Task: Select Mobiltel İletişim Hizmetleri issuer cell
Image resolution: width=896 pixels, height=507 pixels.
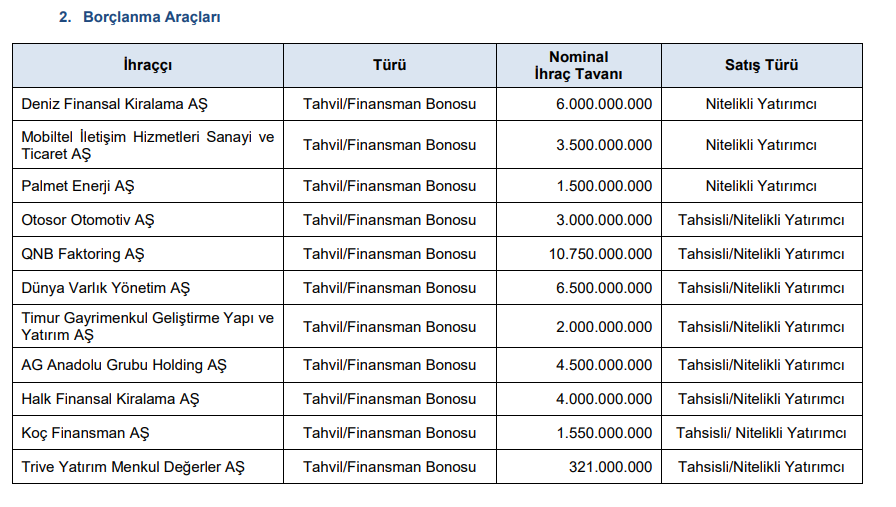Action: [x=148, y=145]
